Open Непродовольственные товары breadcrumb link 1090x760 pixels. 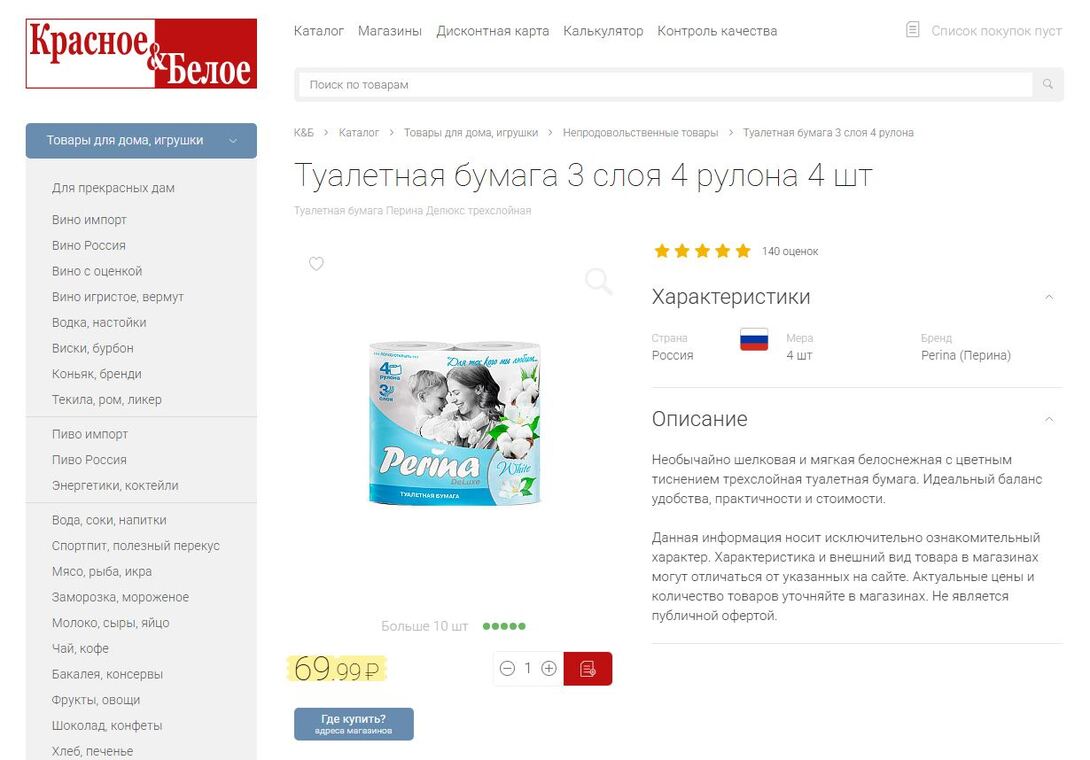640,133
